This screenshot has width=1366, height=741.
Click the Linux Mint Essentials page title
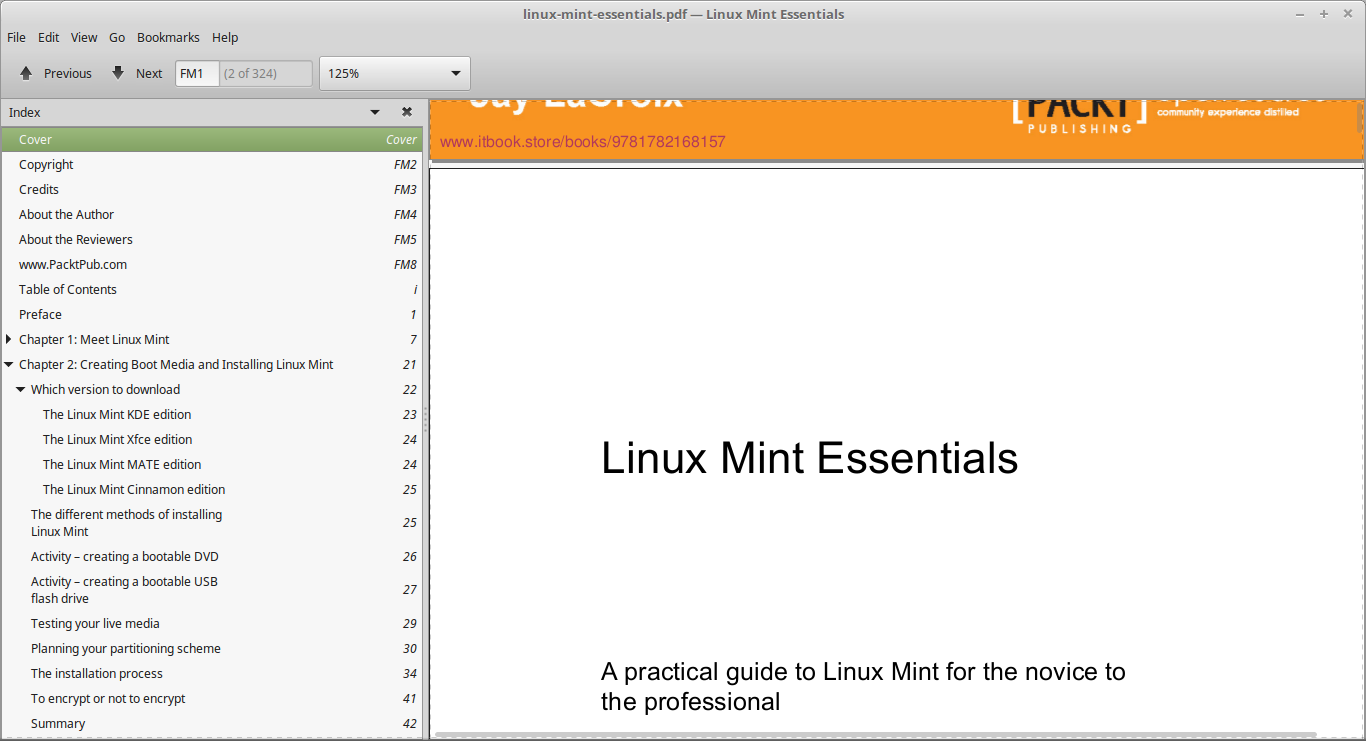(x=809, y=459)
